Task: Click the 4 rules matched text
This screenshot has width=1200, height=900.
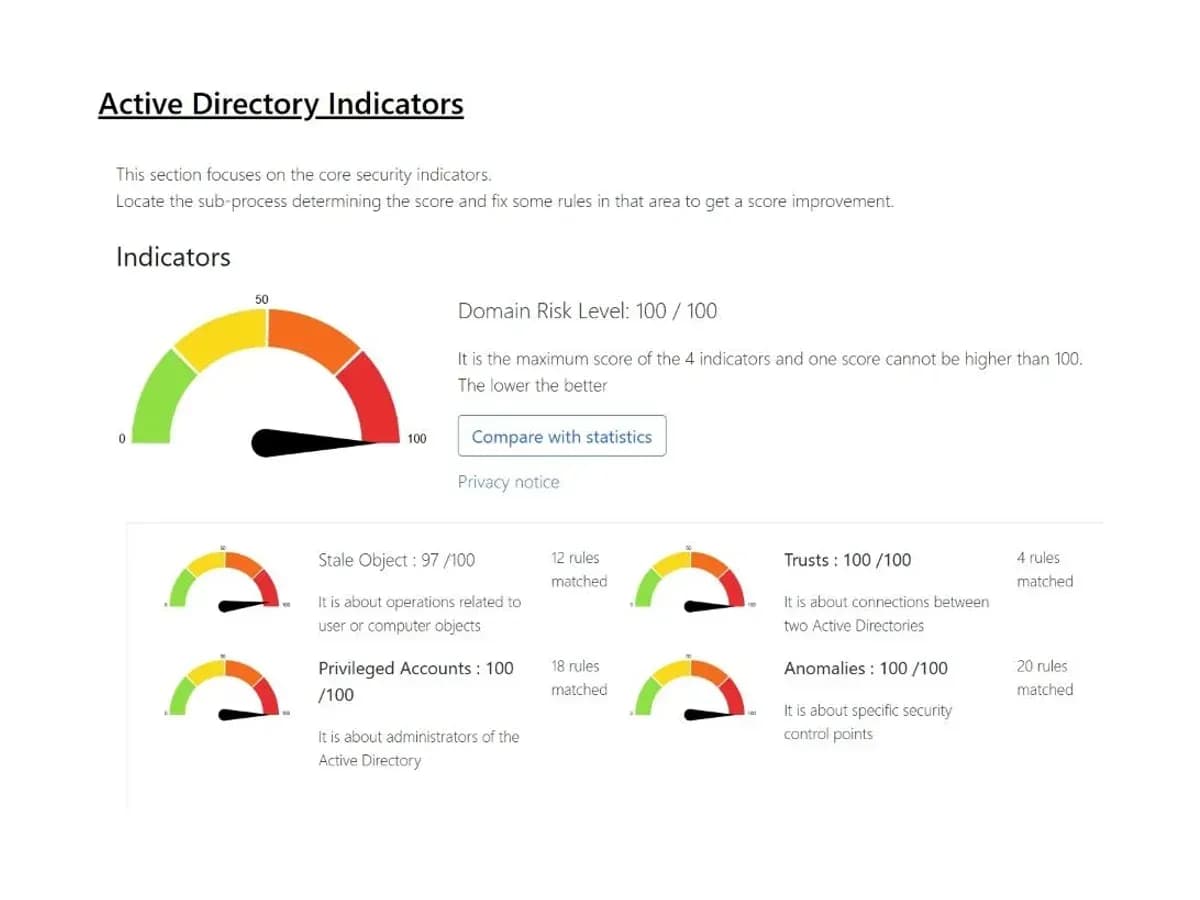Action: pos(1045,569)
